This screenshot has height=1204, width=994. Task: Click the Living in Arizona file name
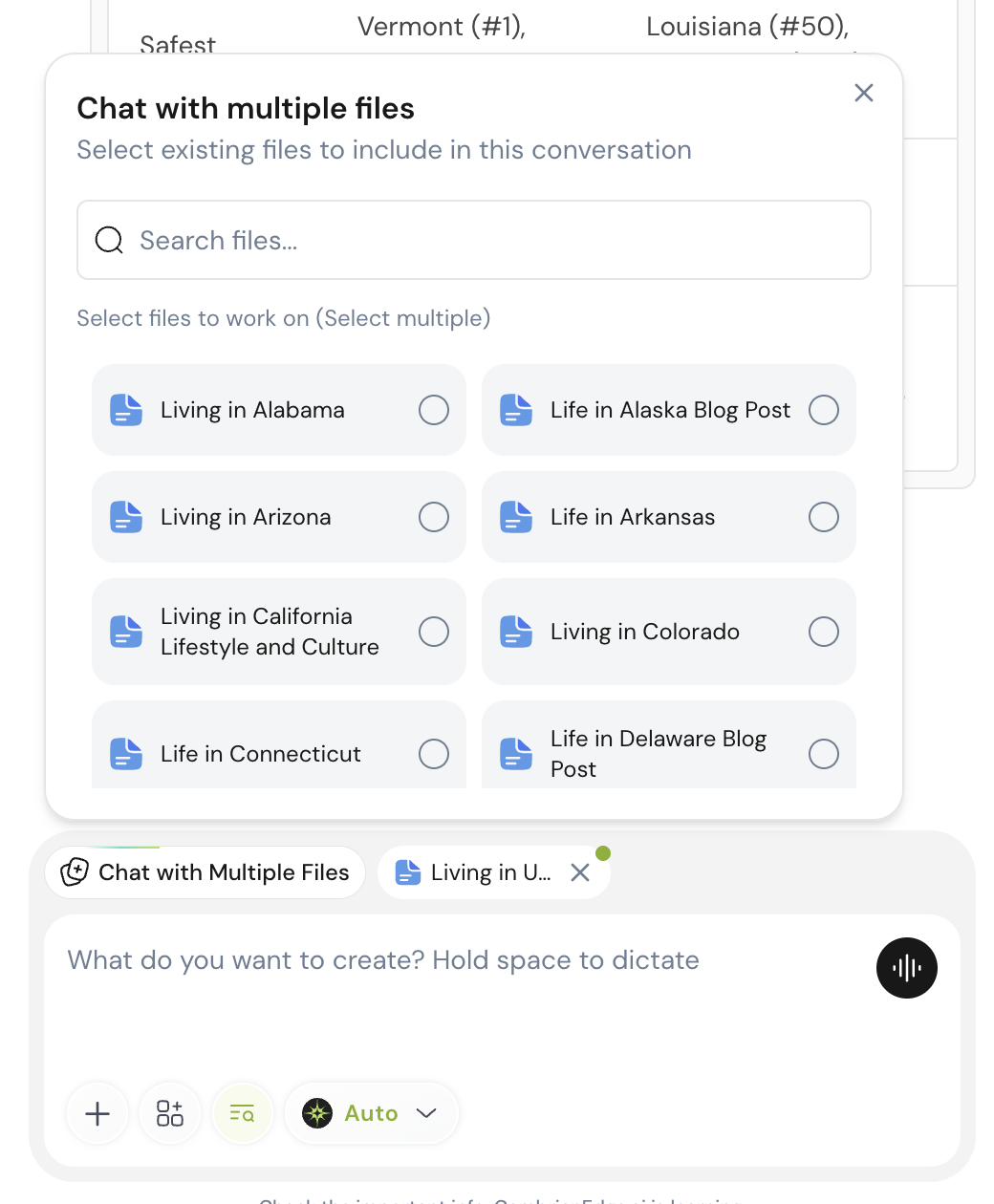pyautogui.click(x=246, y=517)
